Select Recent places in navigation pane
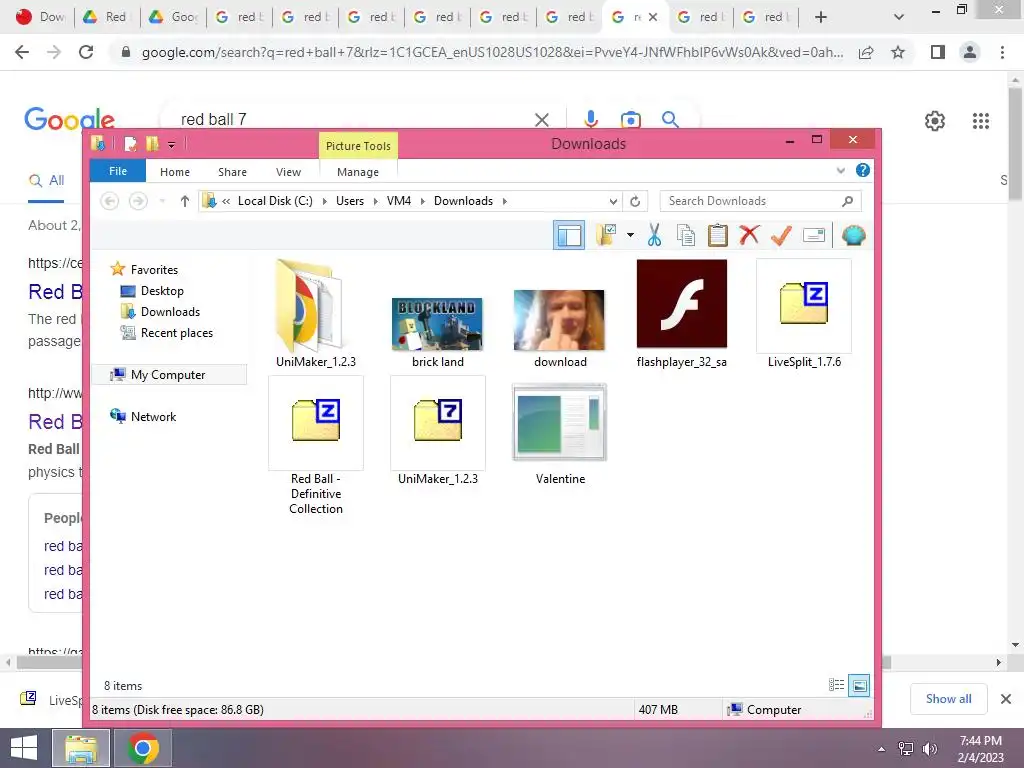1024x768 pixels. point(177,332)
